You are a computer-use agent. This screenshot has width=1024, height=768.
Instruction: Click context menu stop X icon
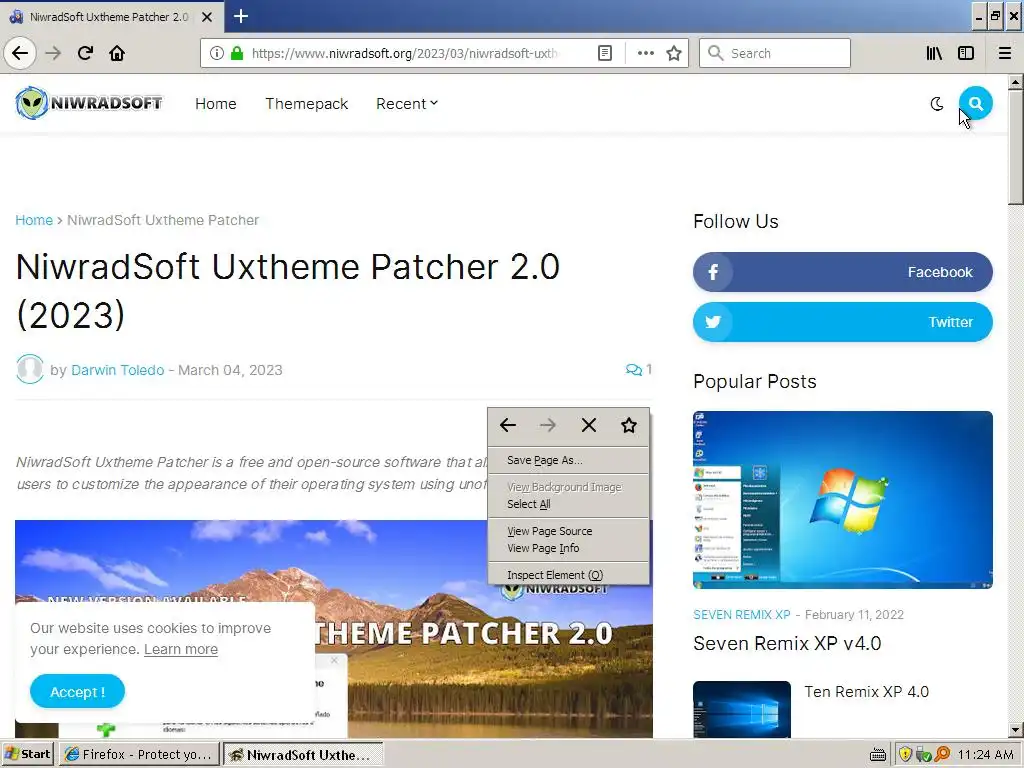pyautogui.click(x=588, y=425)
